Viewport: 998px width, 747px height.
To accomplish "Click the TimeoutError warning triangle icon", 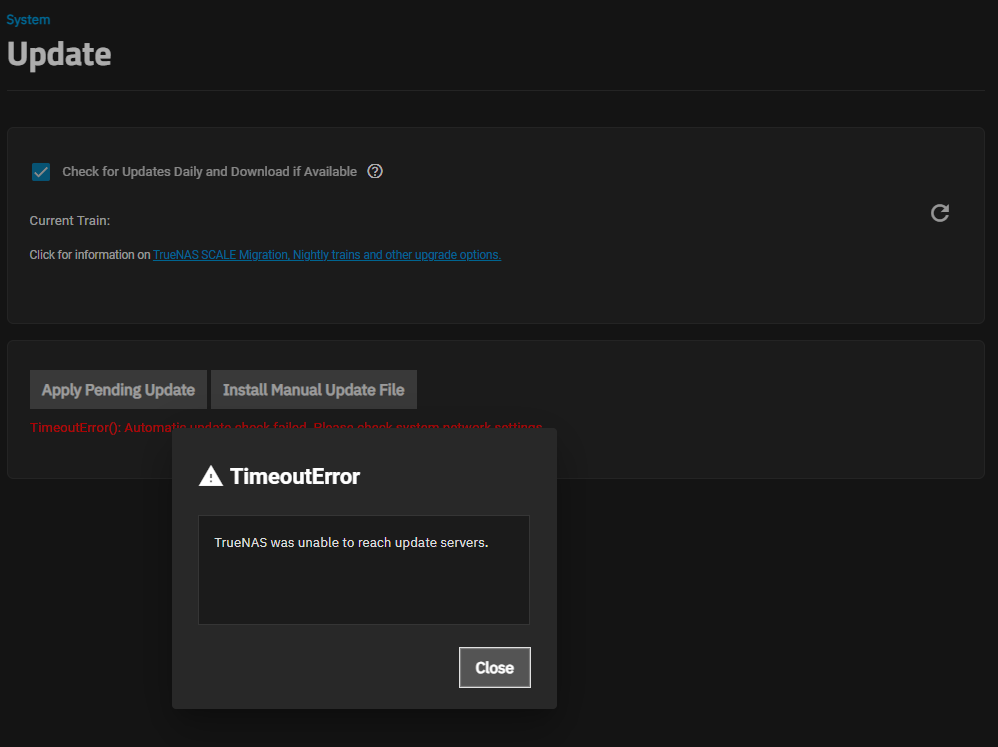I will (x=211, y=476).
